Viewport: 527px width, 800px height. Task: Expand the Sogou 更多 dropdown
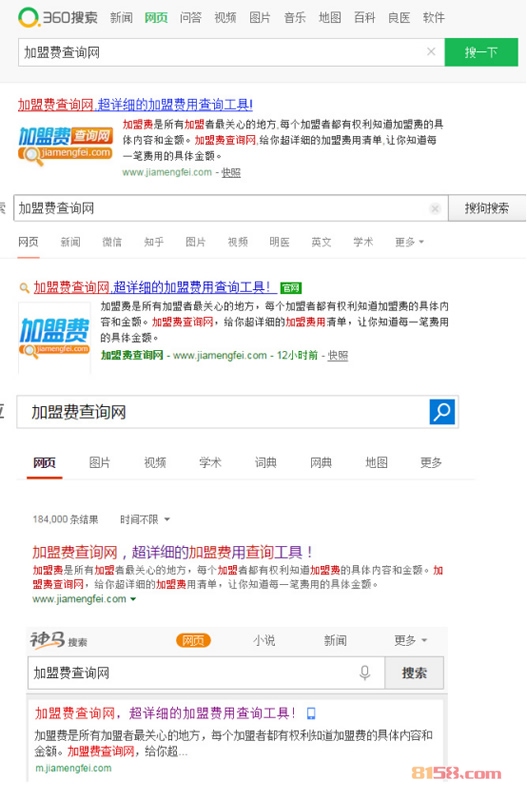coord(410,242)
